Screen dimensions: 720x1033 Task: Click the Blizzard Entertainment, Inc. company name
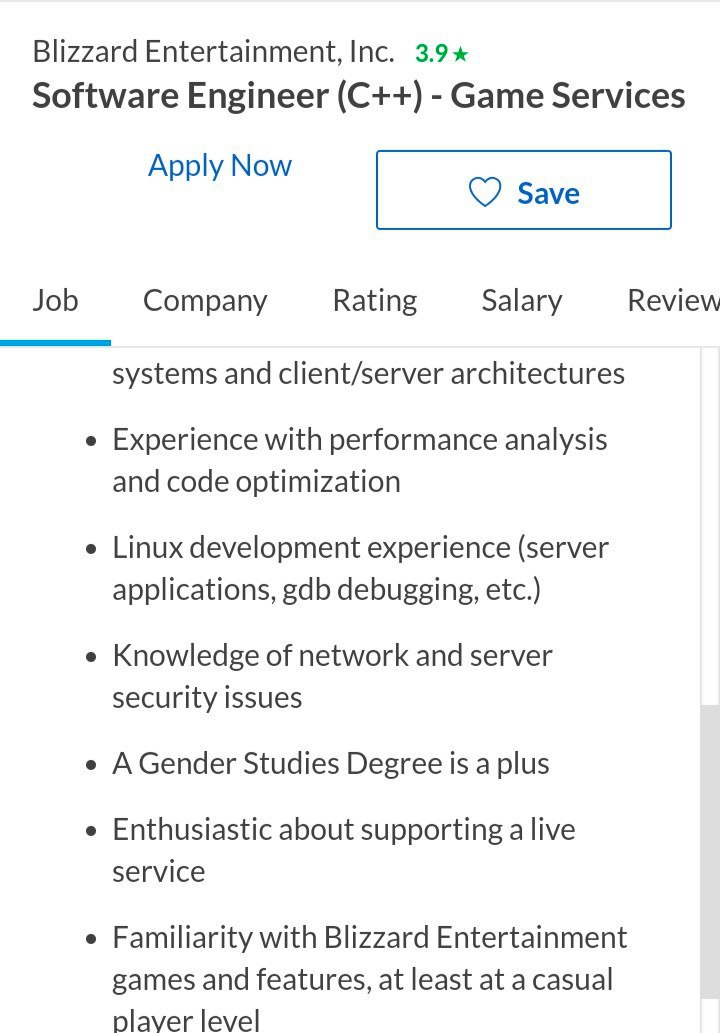[213, 52]
